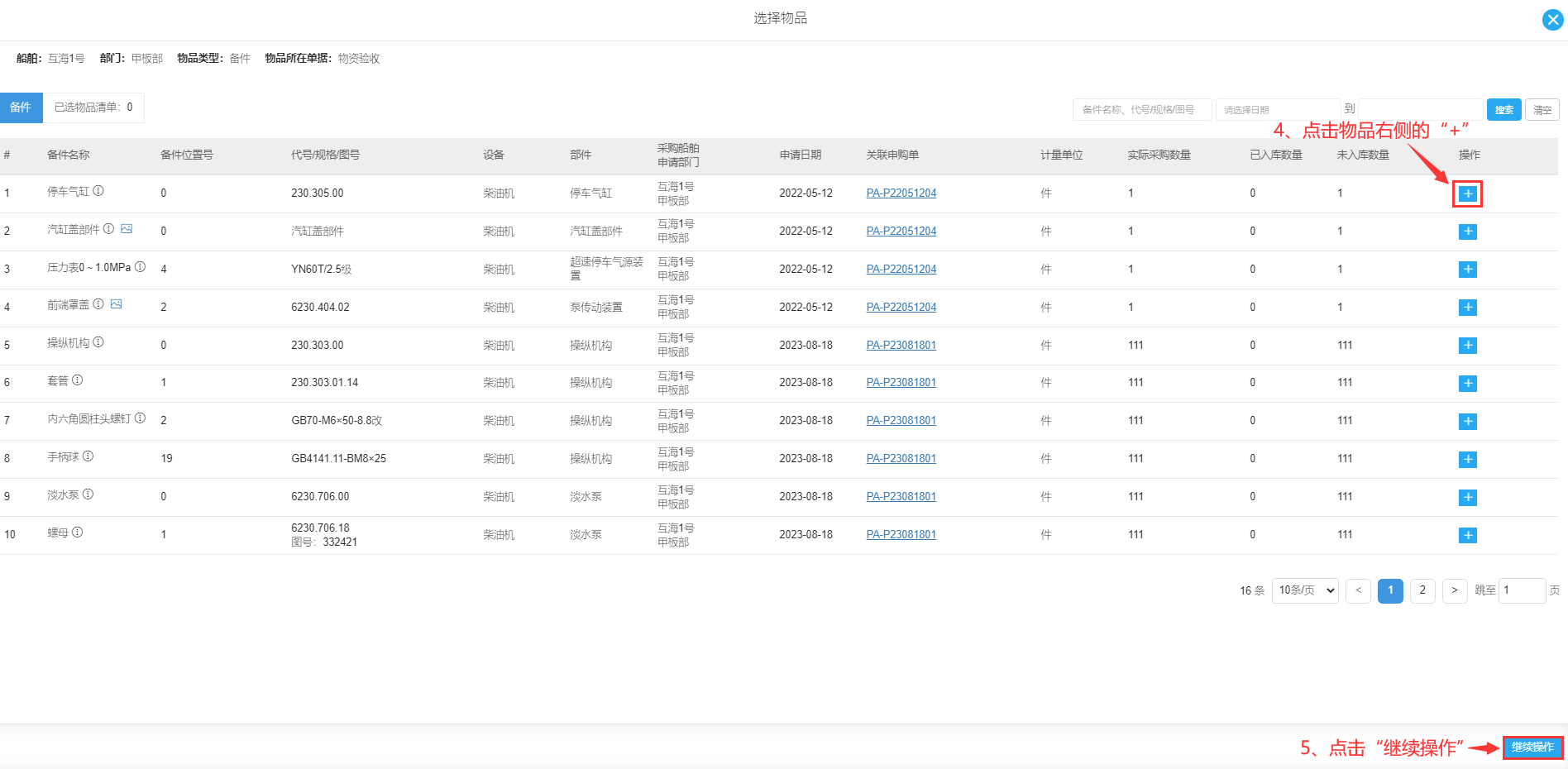The width and height of the screenshot is (1568, 769).
Task: Open the start date picker field
Action: pyautogui.click(x=1278, y=109)
